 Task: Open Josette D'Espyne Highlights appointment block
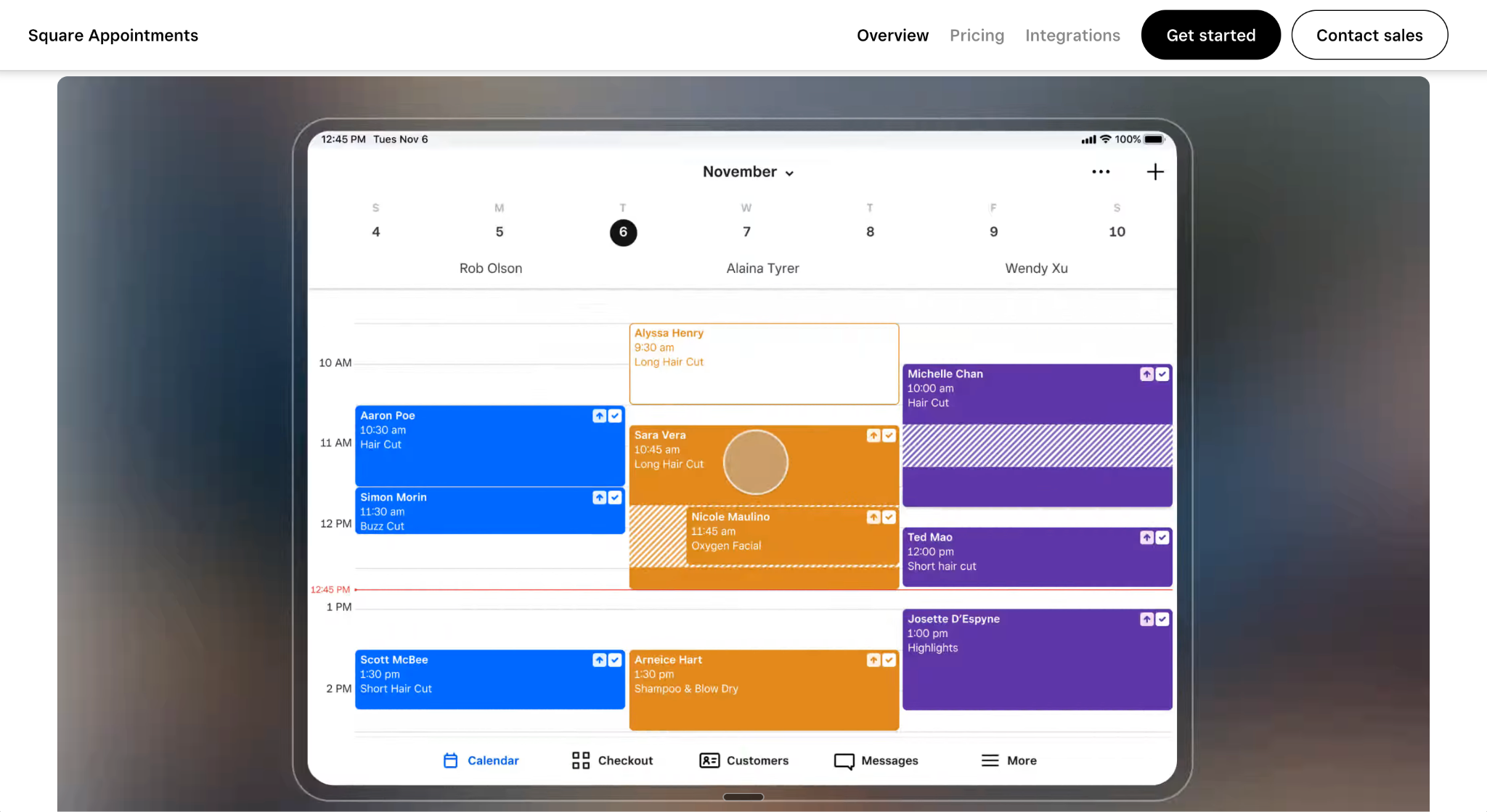[1037, 659]
